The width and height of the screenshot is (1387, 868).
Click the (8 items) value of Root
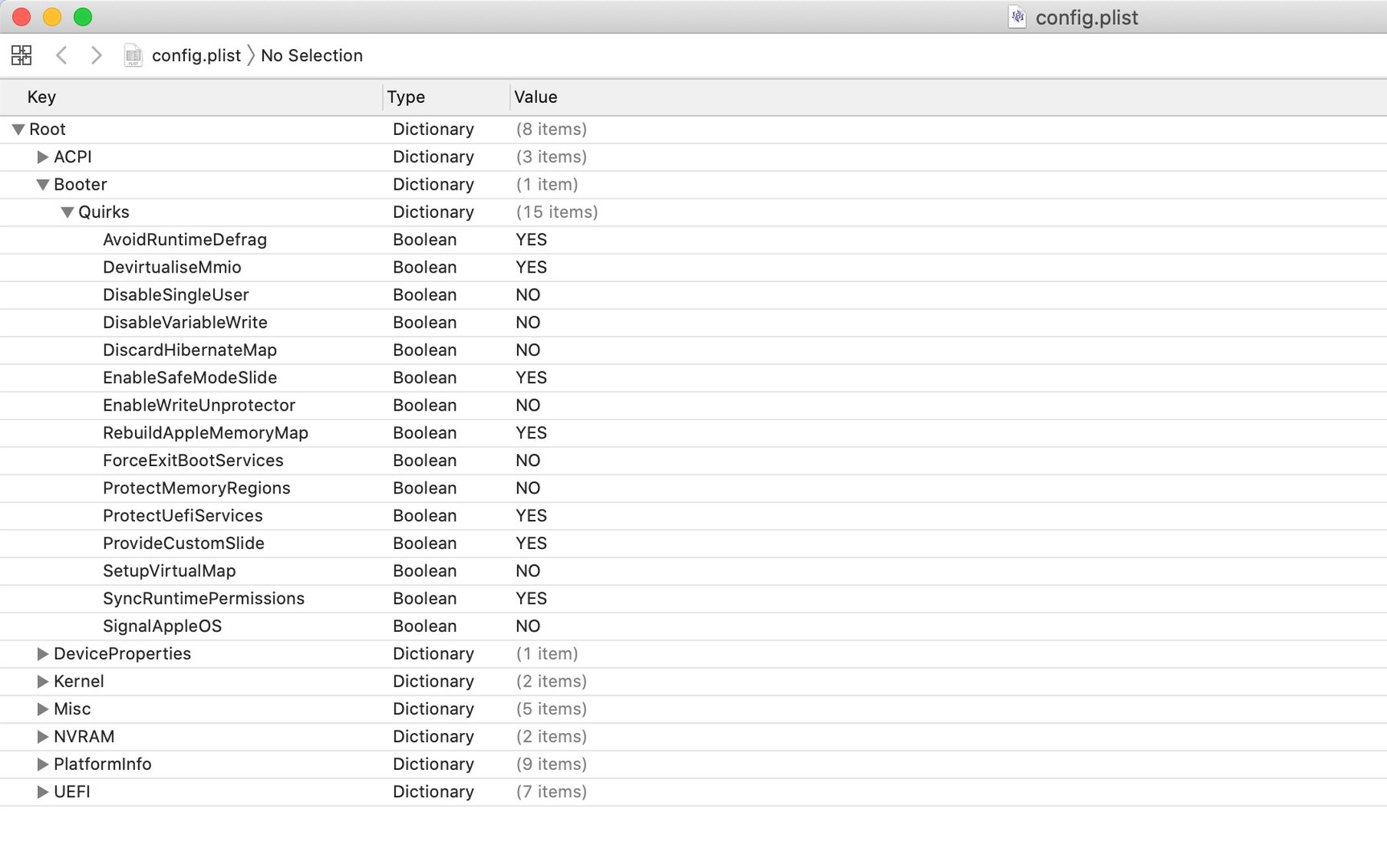[552, 129]
